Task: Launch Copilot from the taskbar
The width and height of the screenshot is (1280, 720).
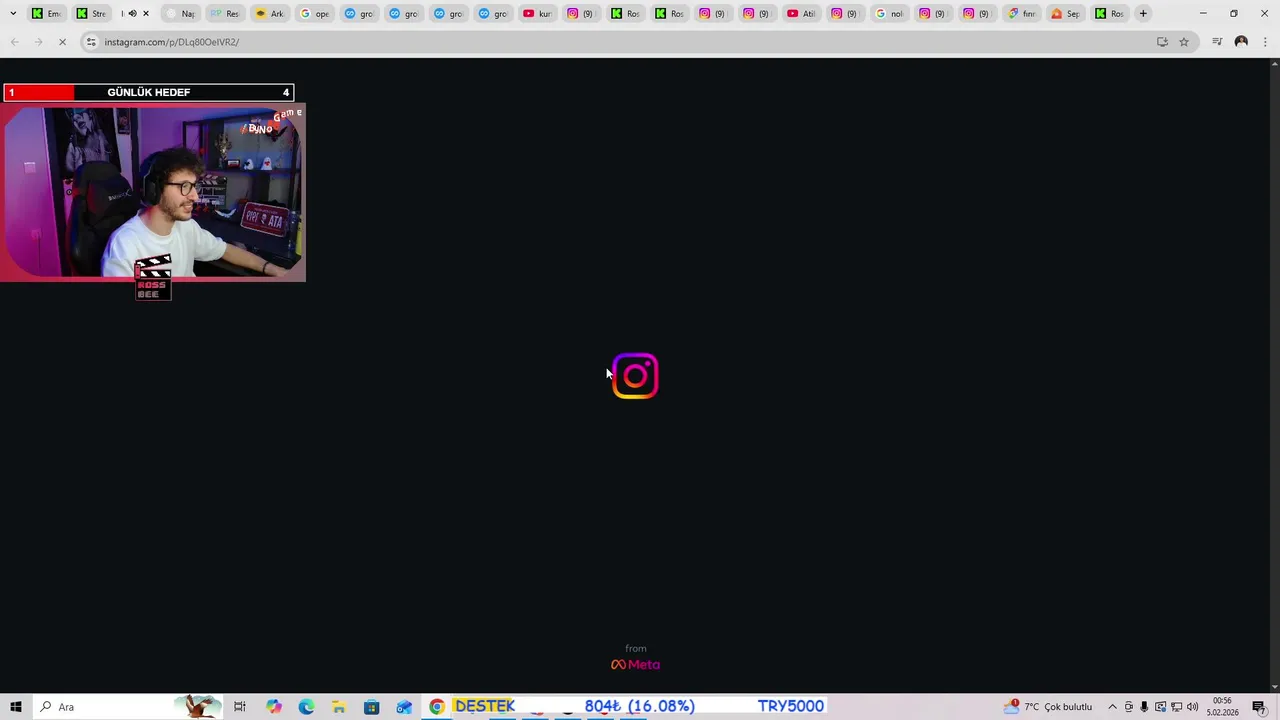Action: 274,707
